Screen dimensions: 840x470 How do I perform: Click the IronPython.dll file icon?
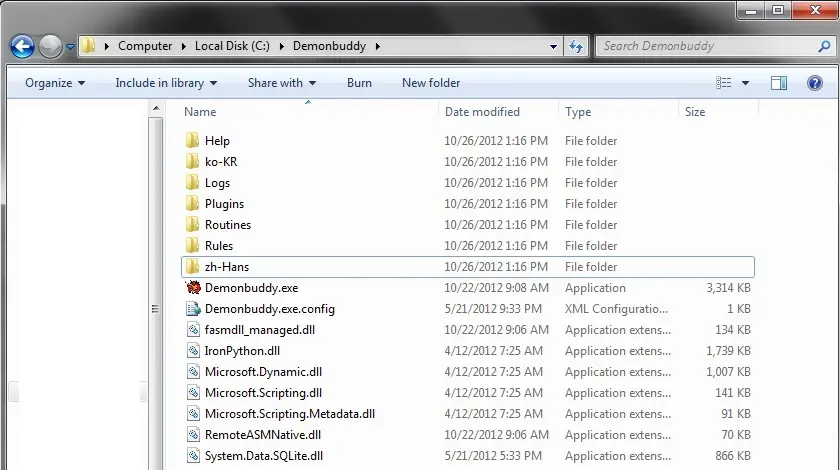[x=193, y=350]
